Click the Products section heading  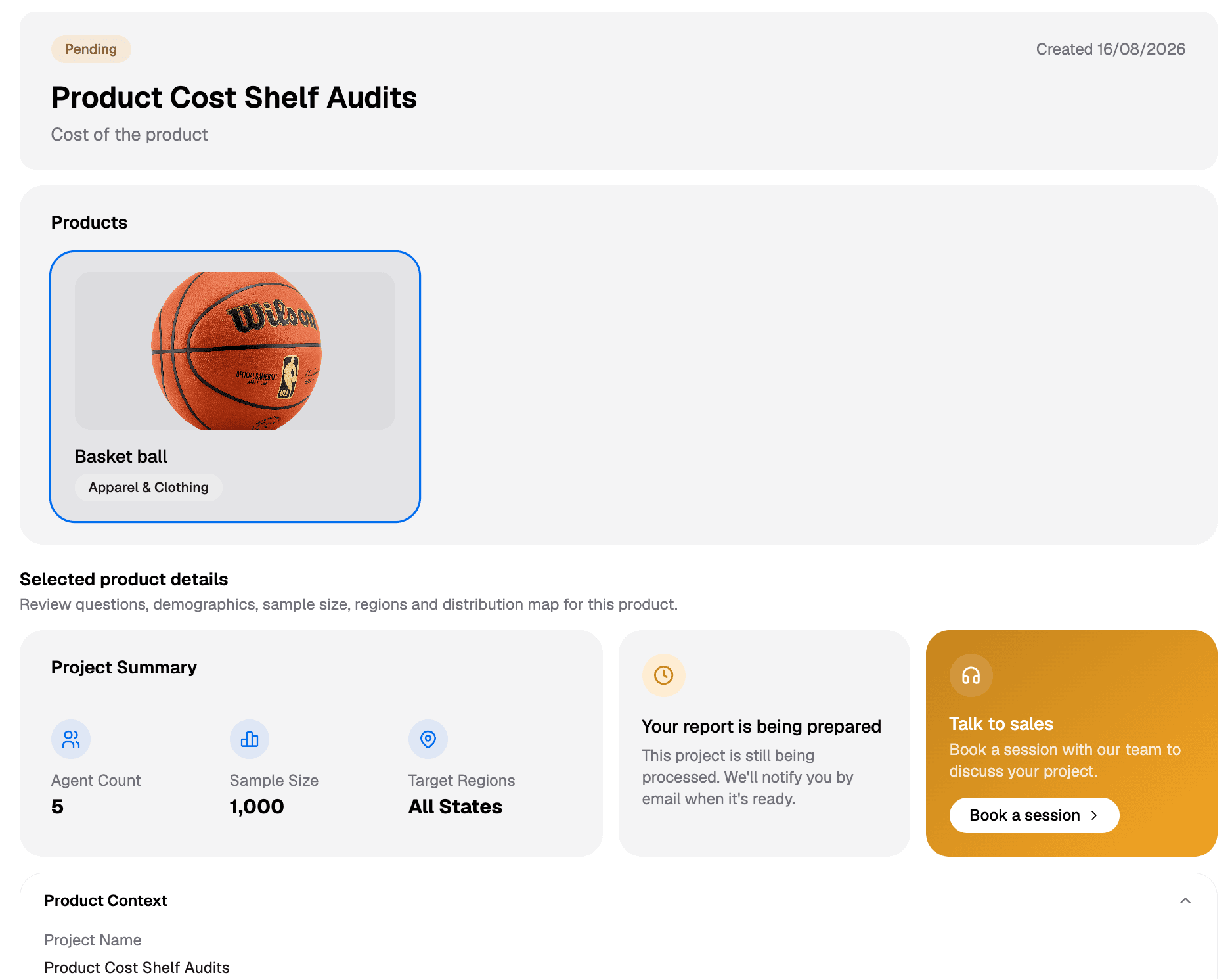point(89,223)
